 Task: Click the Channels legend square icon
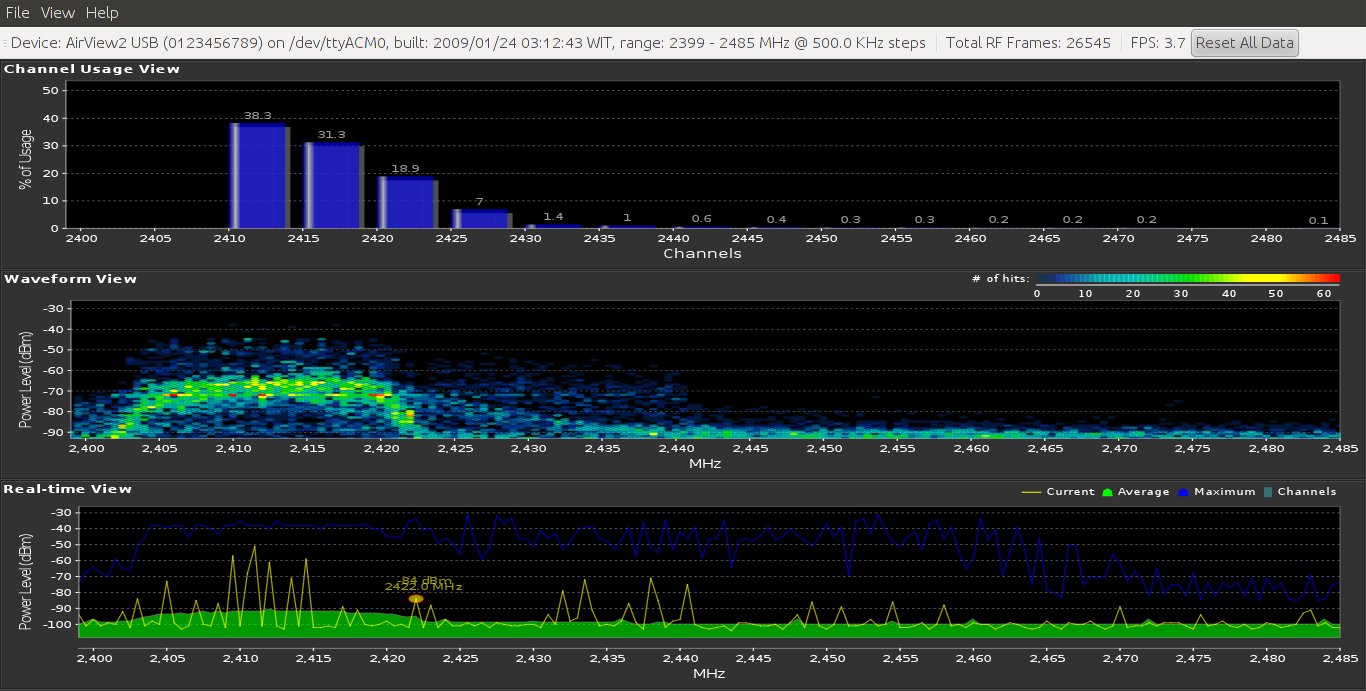(x=1268, y=492)
